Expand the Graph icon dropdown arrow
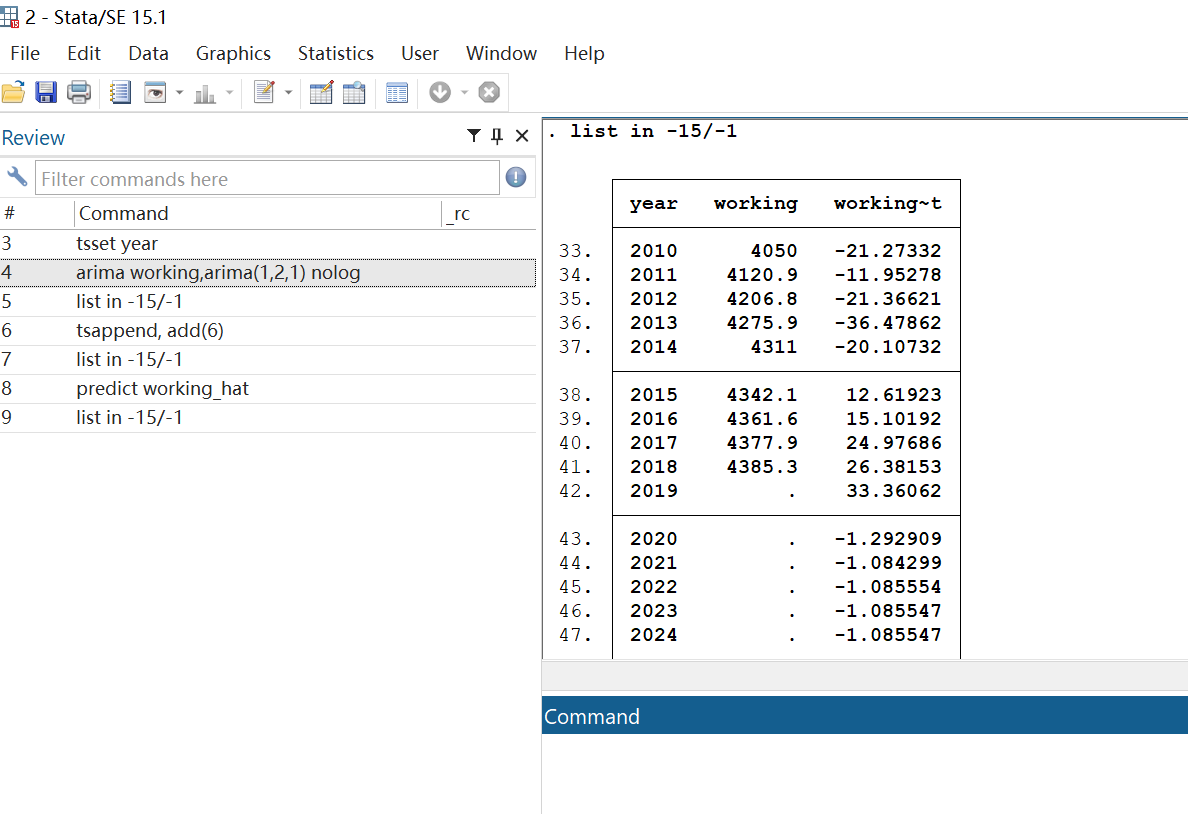 pos(229,93)
